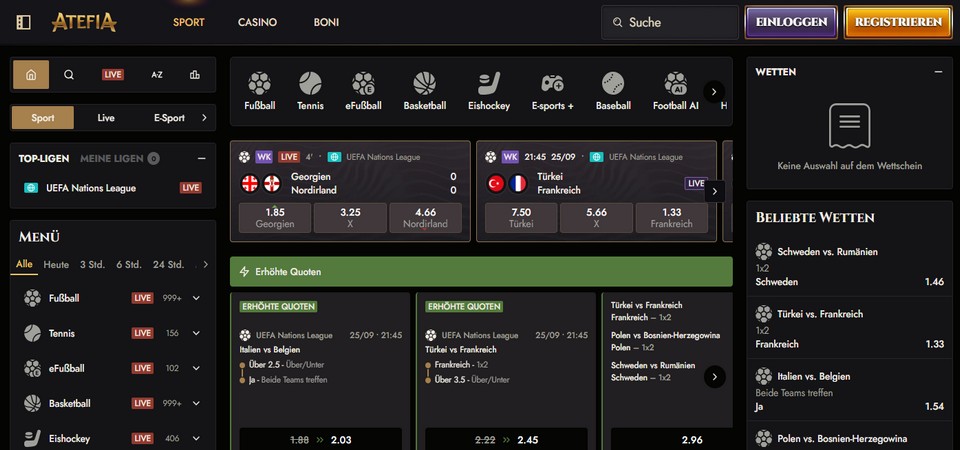Pick Ja 1.54 for Italien vs. Belgien
Image resolution: width=960 pixels, height=450 pixels.
point(850,407)
